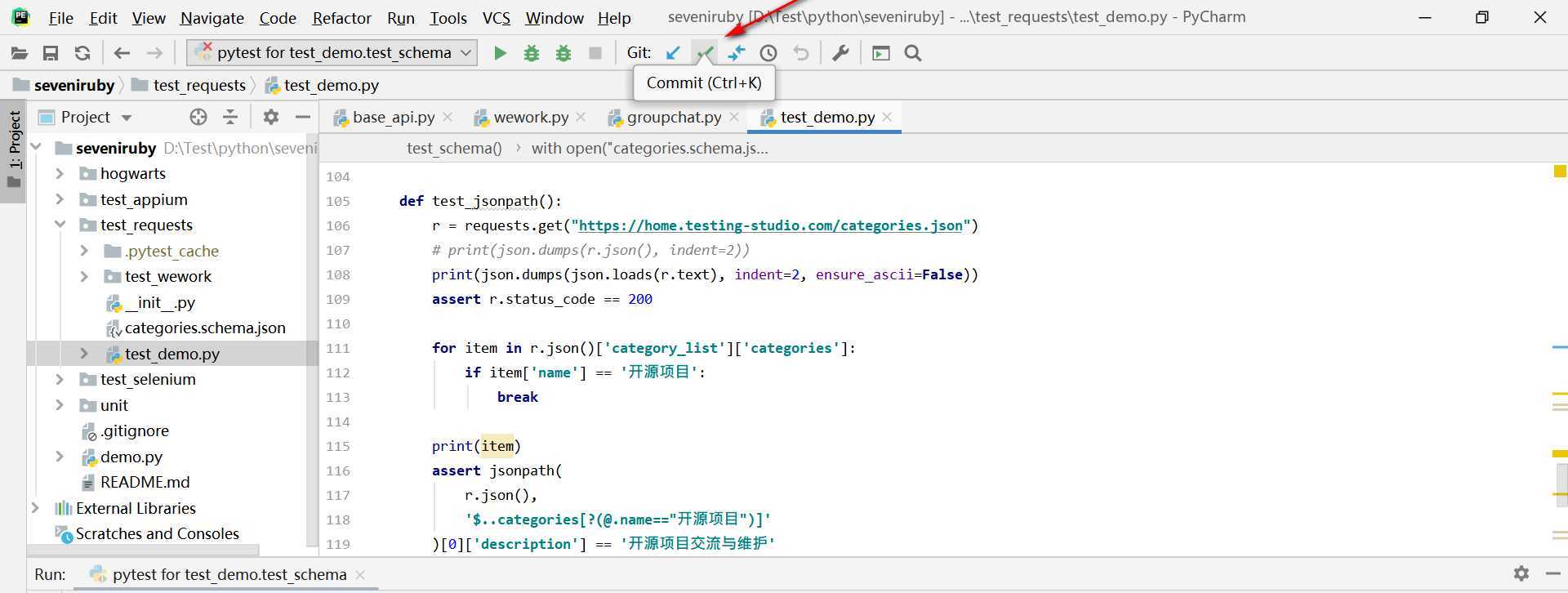Open settings with the wrench icon
1568x593 pixels.
840,53
